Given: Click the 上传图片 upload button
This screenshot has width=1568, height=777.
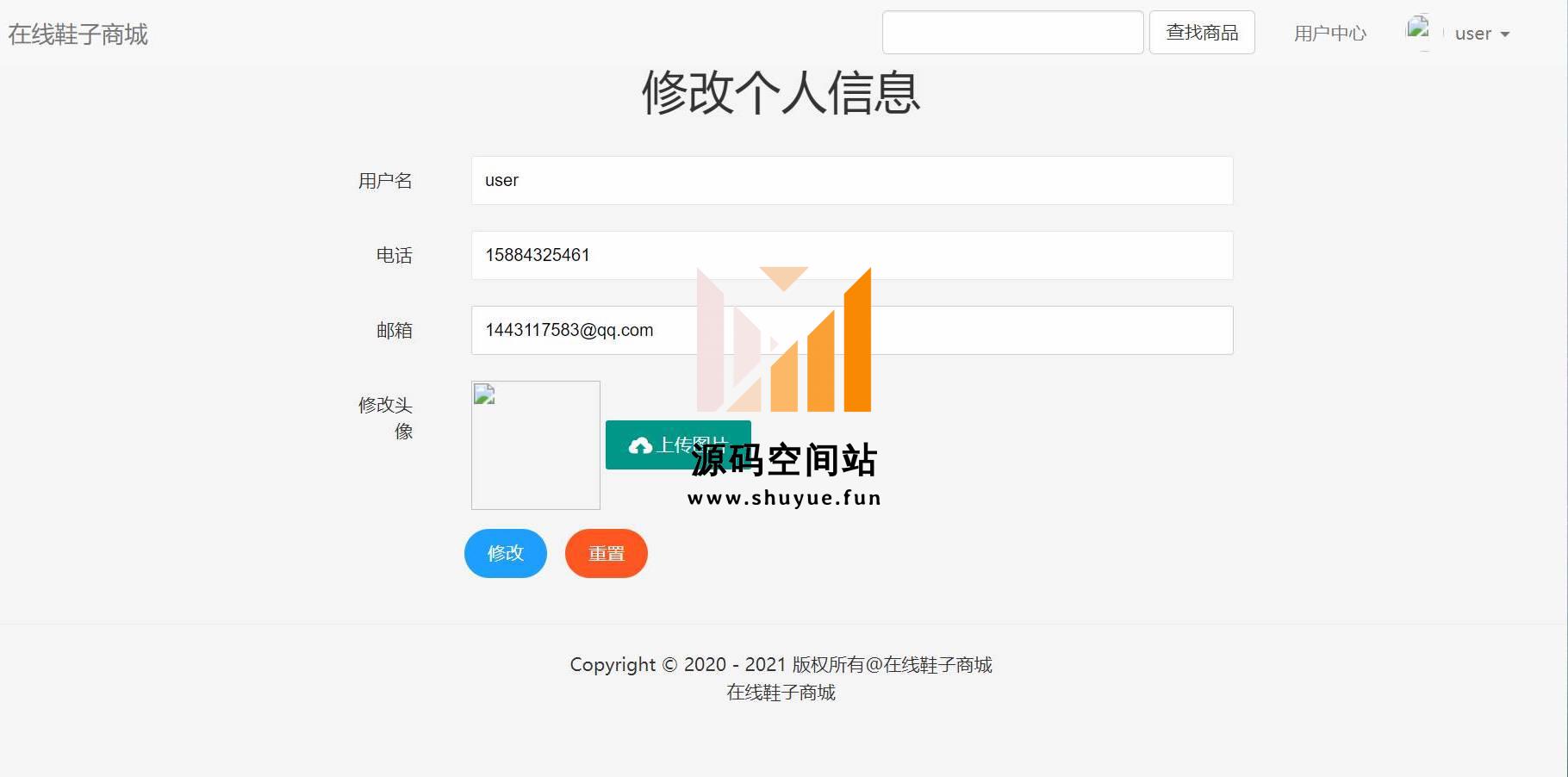Looking at the screenshot, I should (678, 444).
